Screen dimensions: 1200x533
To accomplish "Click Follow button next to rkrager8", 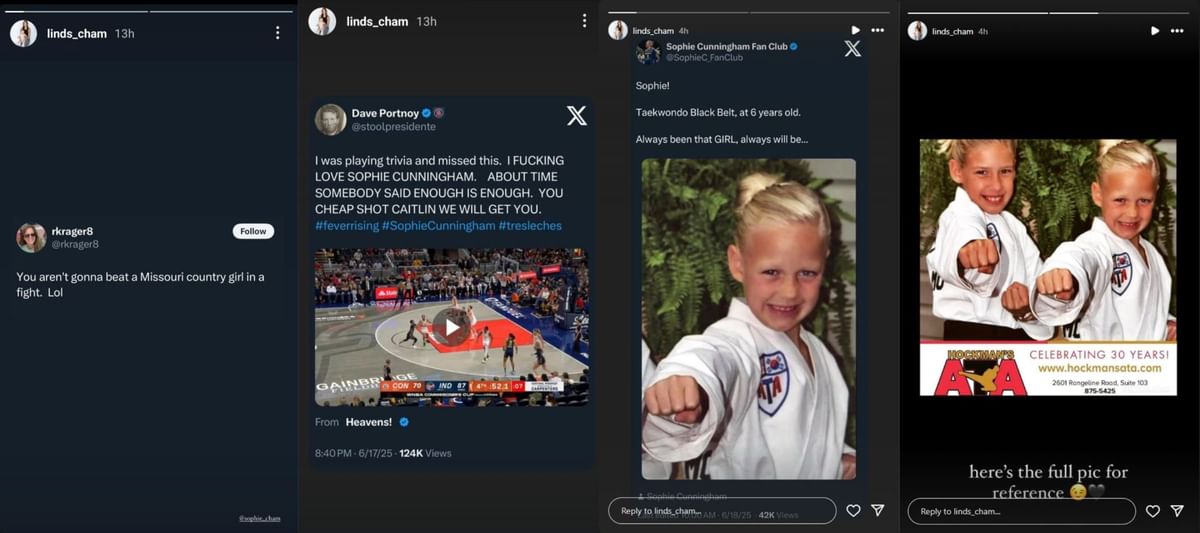I will (253, 231).
